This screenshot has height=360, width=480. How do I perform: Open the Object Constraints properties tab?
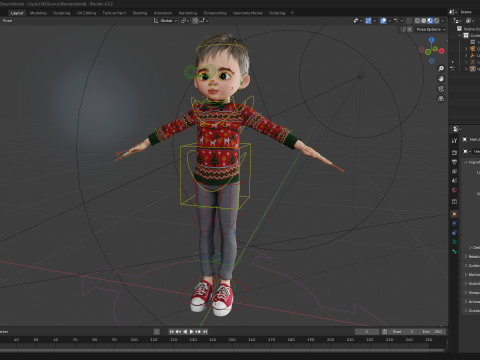pos(454,233)
